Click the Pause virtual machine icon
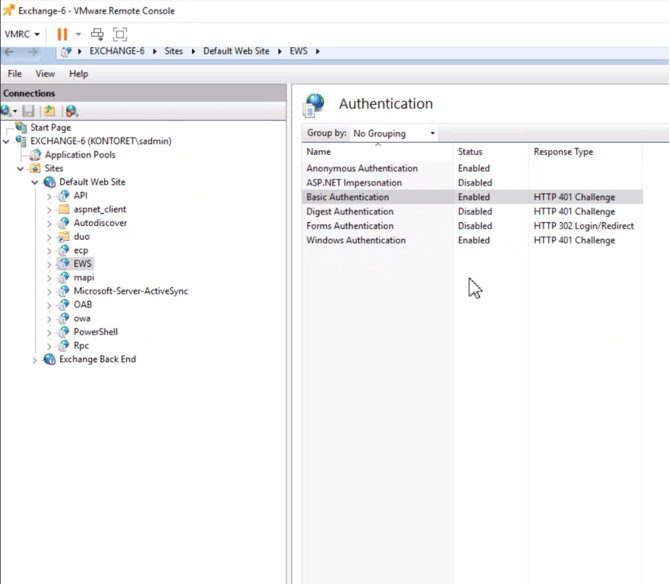Screen dimensions: 670x584 pos(62,34)
